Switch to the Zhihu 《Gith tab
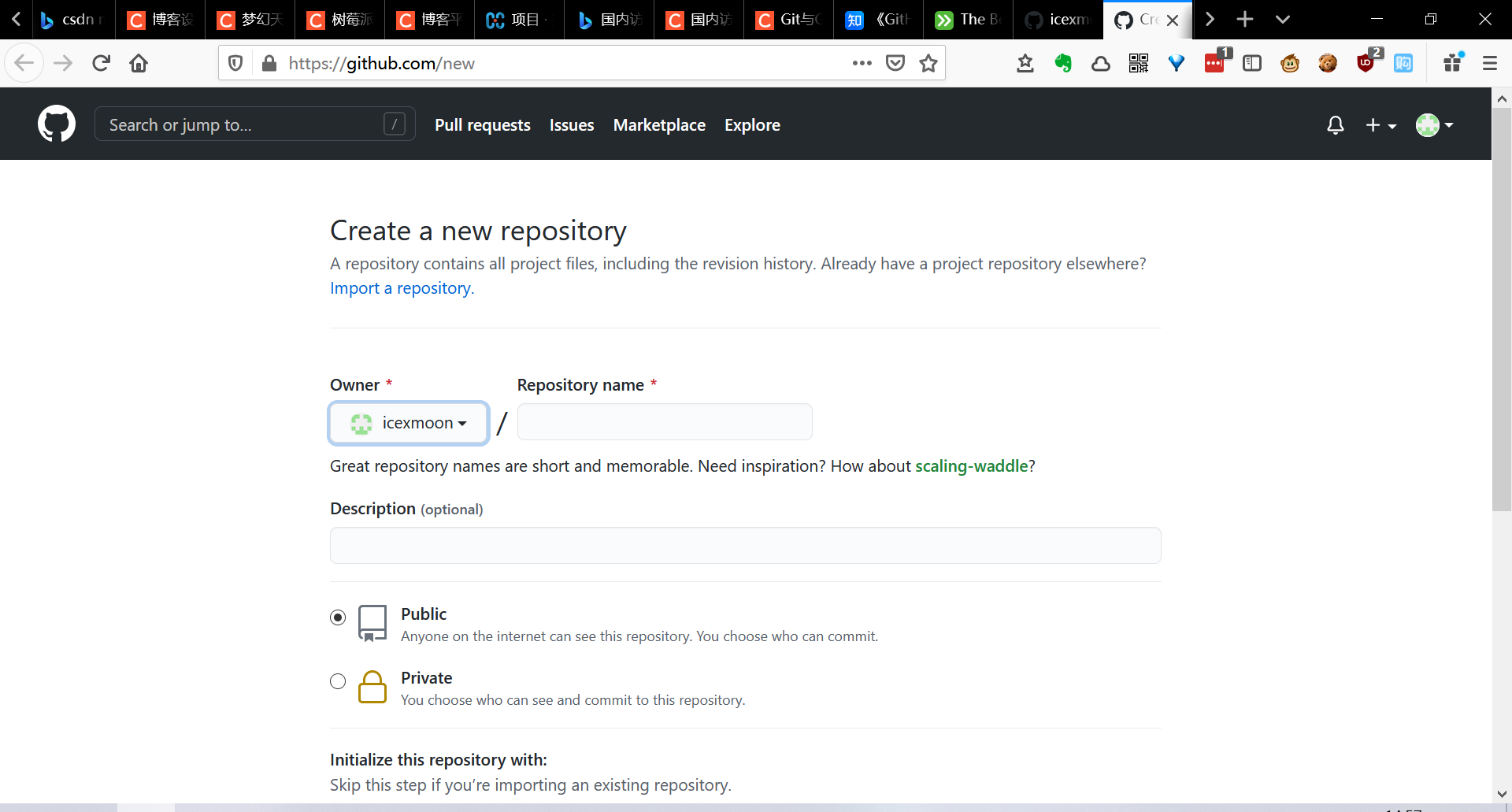 [x=879, y=19]
